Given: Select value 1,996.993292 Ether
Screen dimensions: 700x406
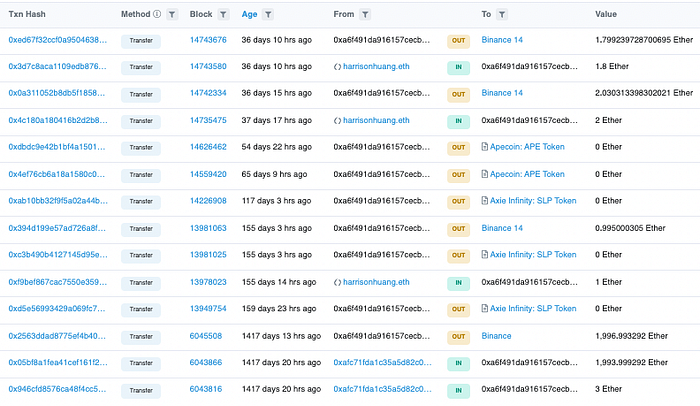Looking at the screenshot, I should point(631,336).
